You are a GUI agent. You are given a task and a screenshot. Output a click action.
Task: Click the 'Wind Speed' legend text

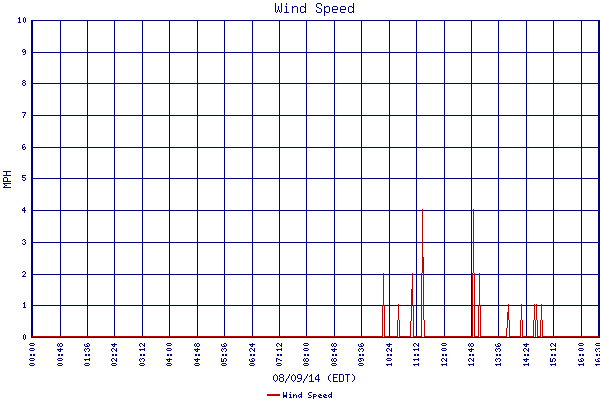click(x=307, y=395)
